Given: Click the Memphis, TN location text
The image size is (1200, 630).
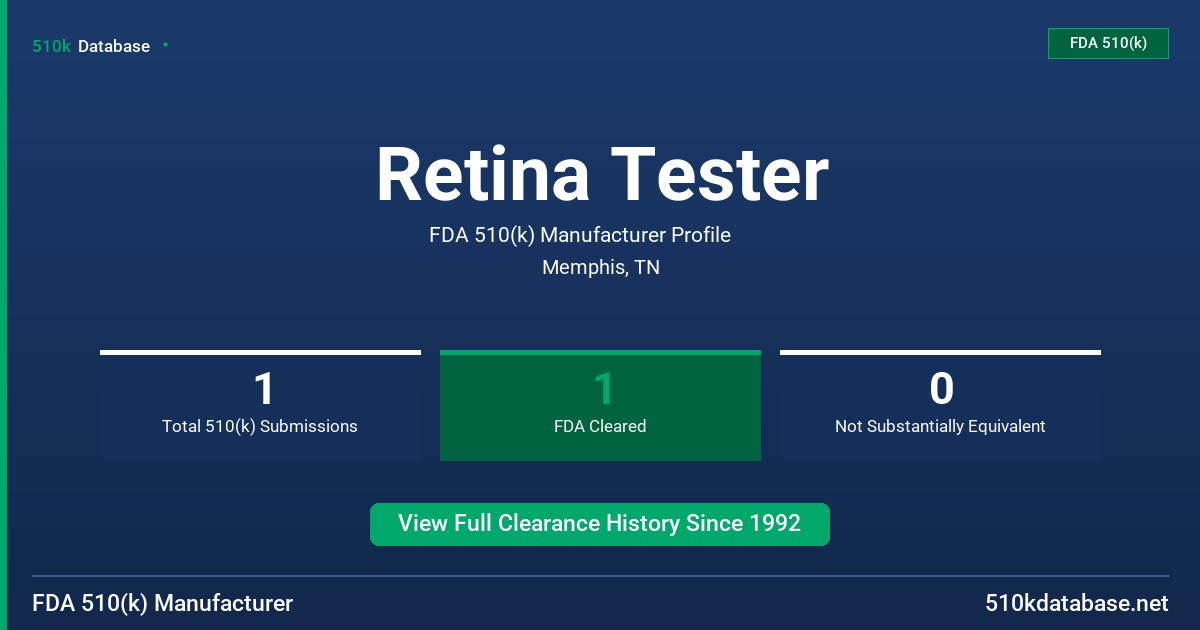Looking at the screenshot, I should (601, 267).
